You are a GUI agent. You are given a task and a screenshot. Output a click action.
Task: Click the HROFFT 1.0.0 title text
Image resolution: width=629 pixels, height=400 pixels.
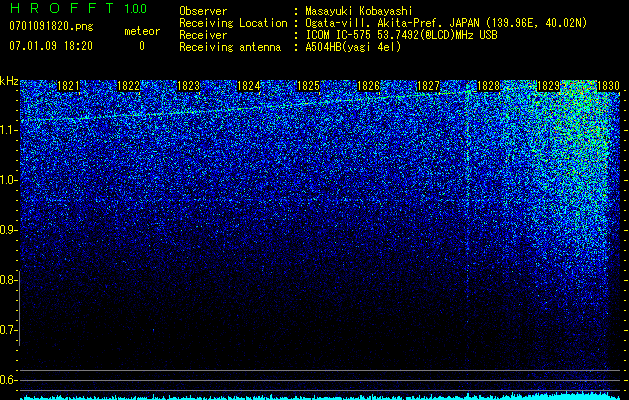78,8
